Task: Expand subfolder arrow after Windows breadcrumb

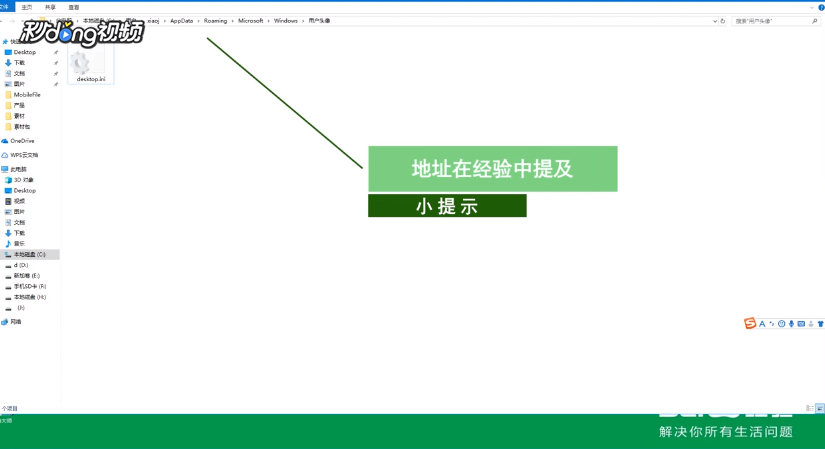Action: point(303,21)
